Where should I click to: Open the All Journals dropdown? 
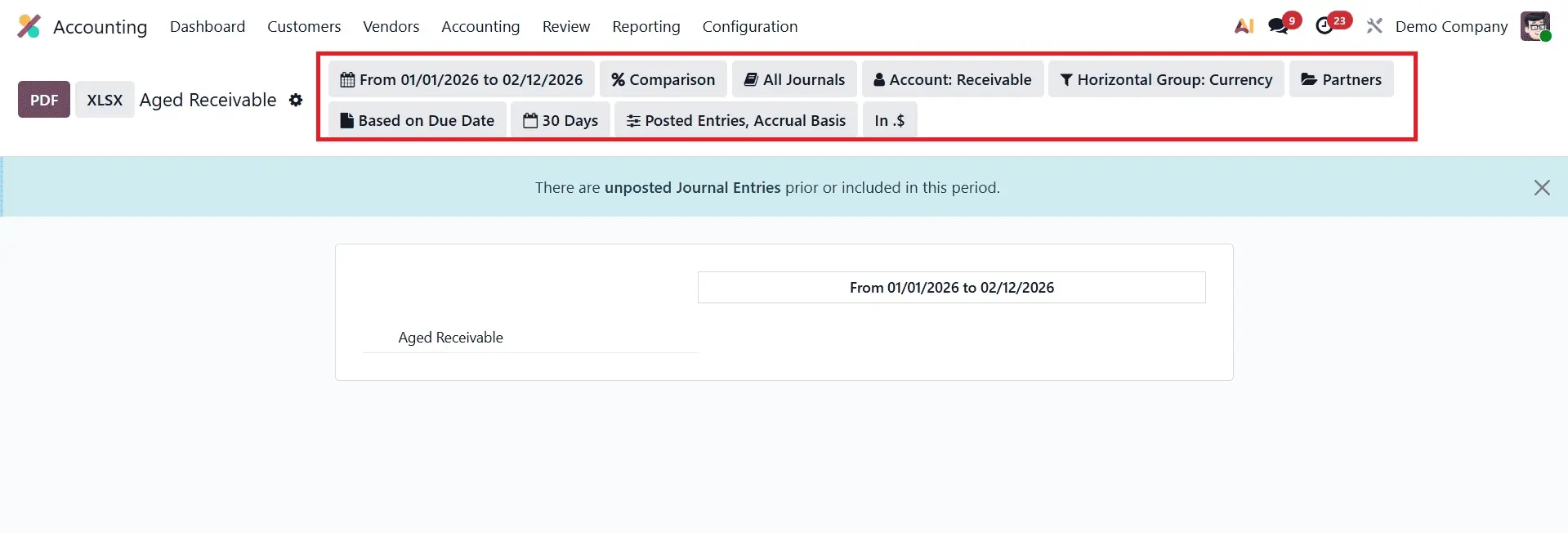(794, 79)
